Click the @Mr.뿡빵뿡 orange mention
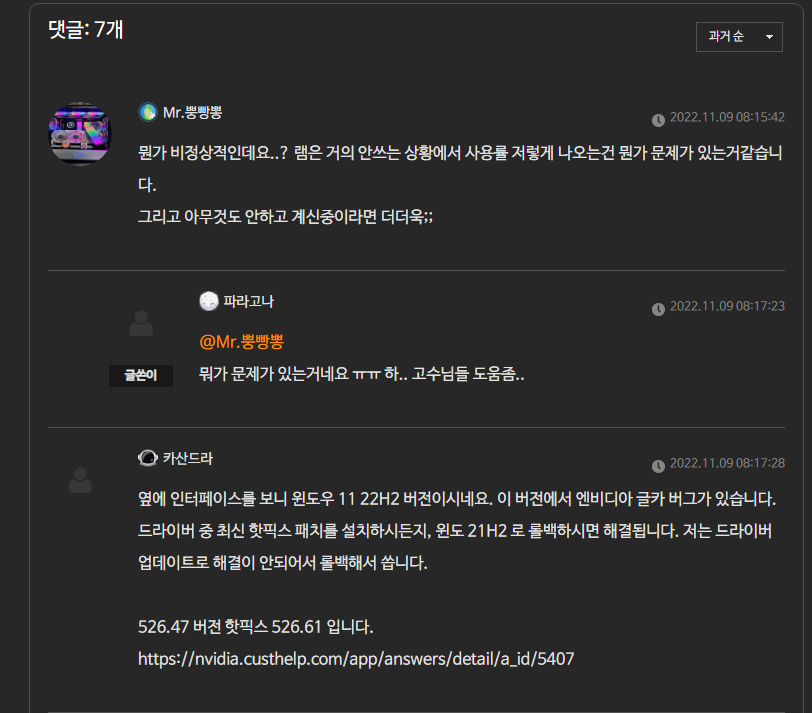 pos(242,342)
